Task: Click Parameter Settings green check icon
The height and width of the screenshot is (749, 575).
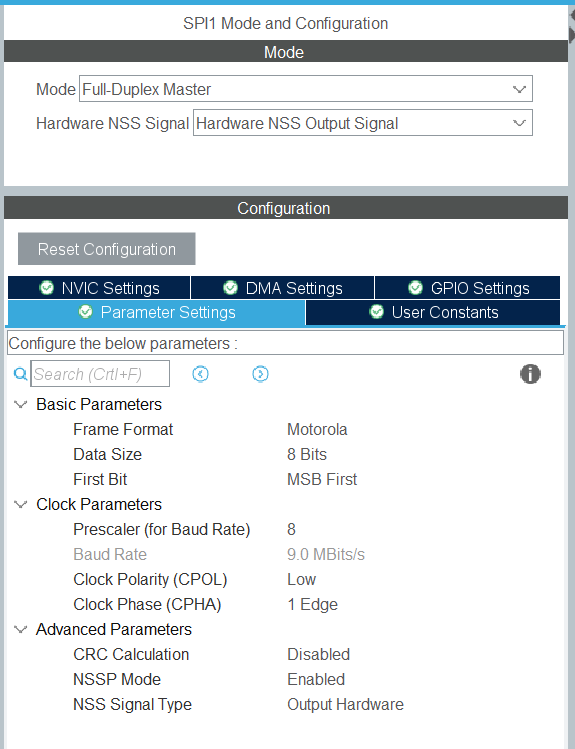Action: pos(85,312)
